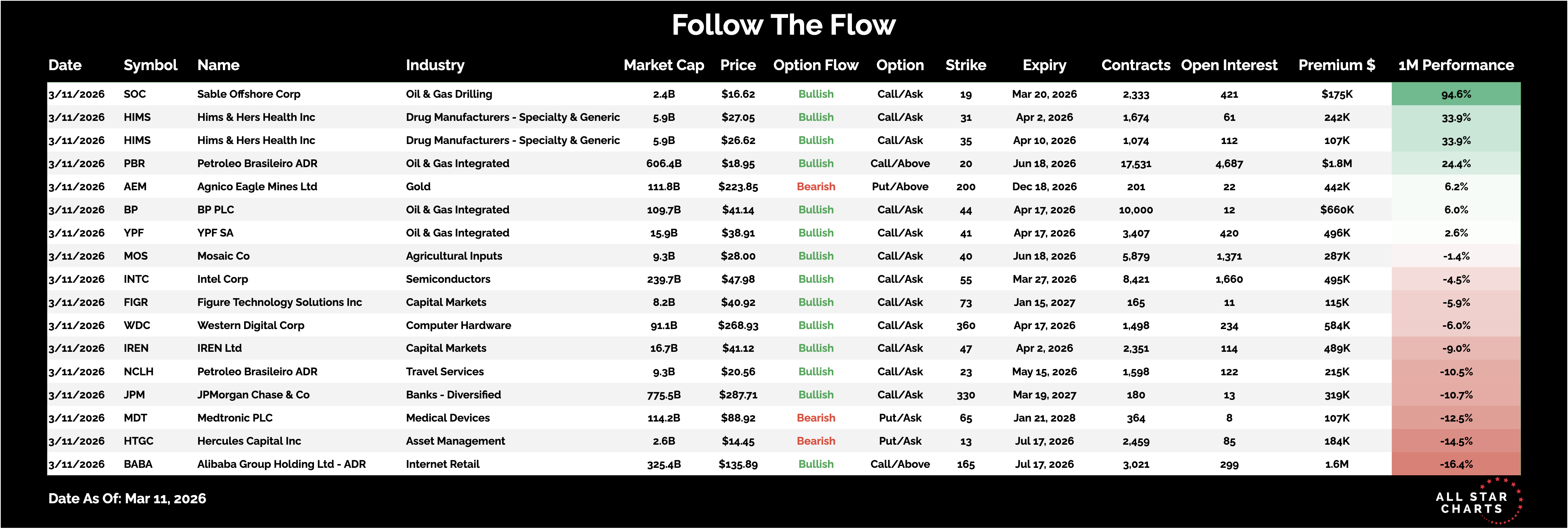Click the Expiry column header
The height and width of the screenshot is (529, 1568).
[x=1044, y=65]
